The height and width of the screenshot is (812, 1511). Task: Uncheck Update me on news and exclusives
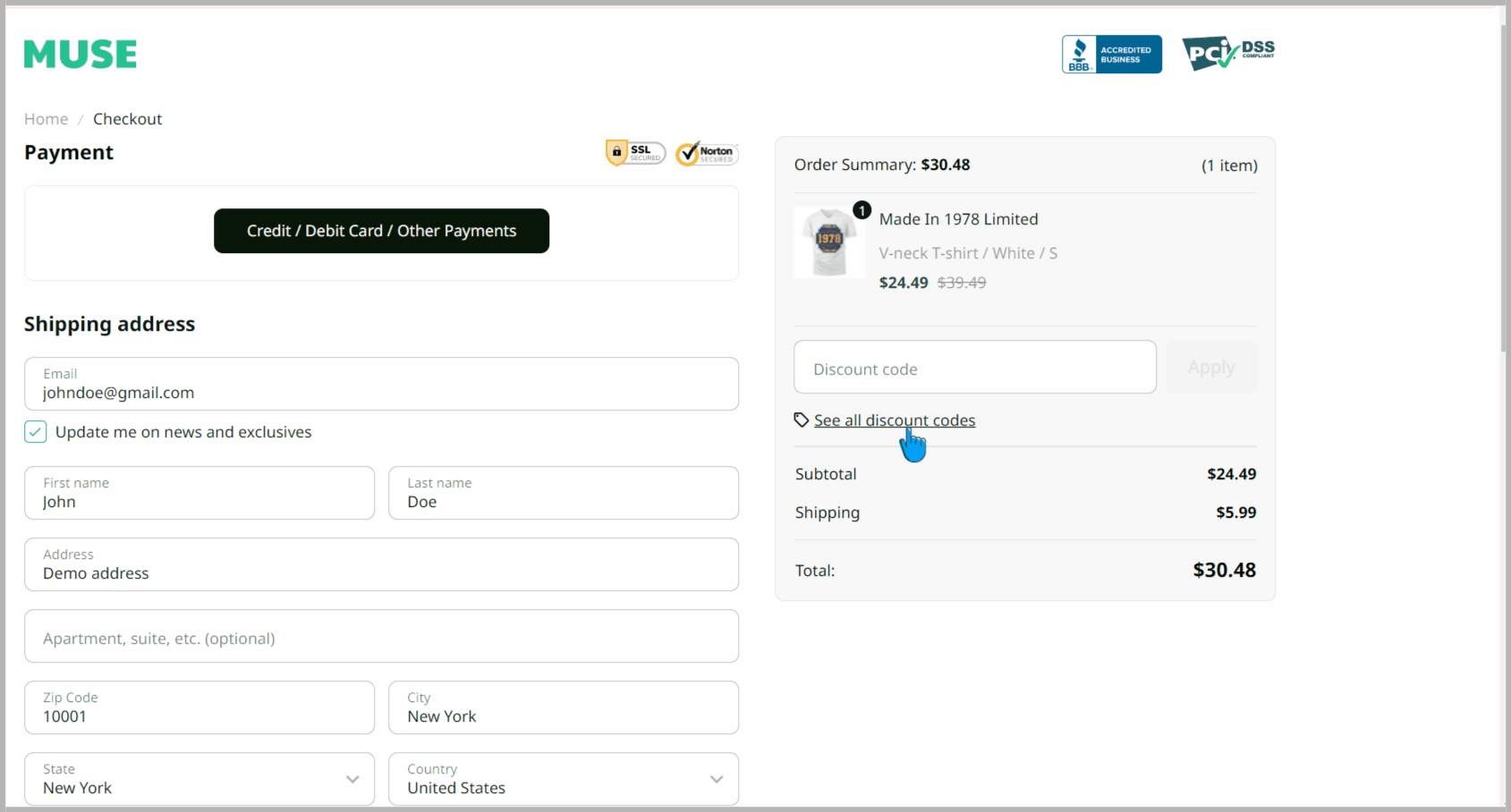point(35,432)
